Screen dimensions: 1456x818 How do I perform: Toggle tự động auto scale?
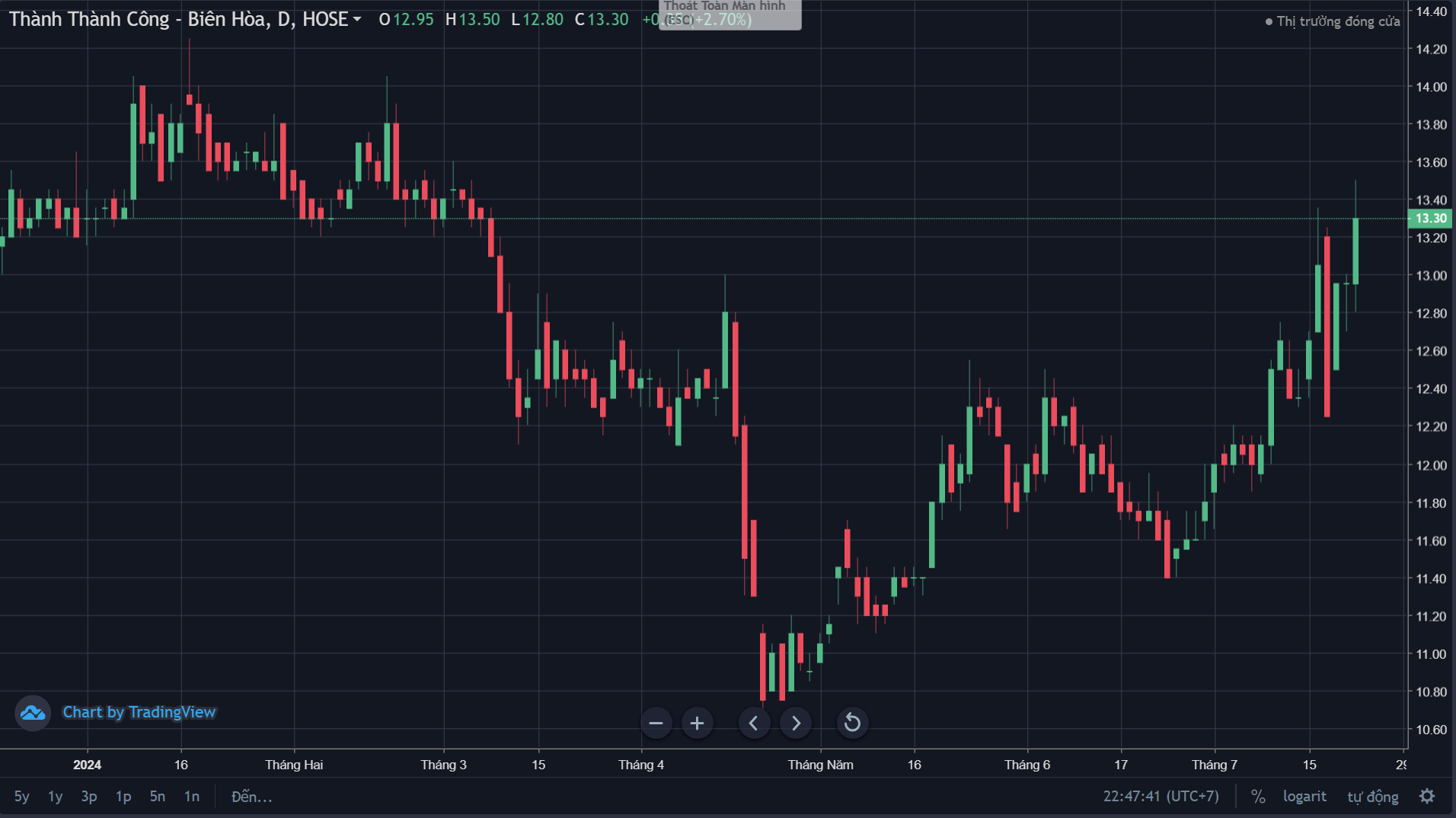(1373, 796)
